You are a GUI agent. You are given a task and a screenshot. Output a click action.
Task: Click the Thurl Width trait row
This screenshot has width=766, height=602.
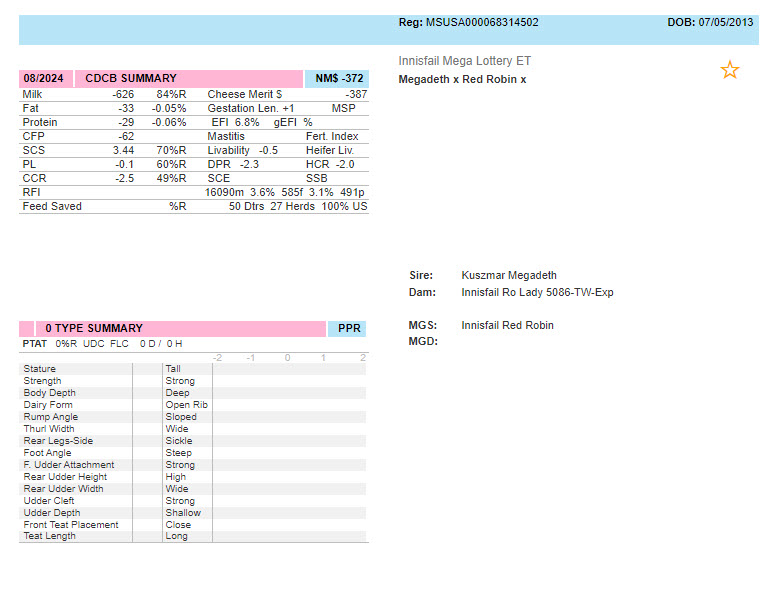pyautogui.click(x=192, y=429)
